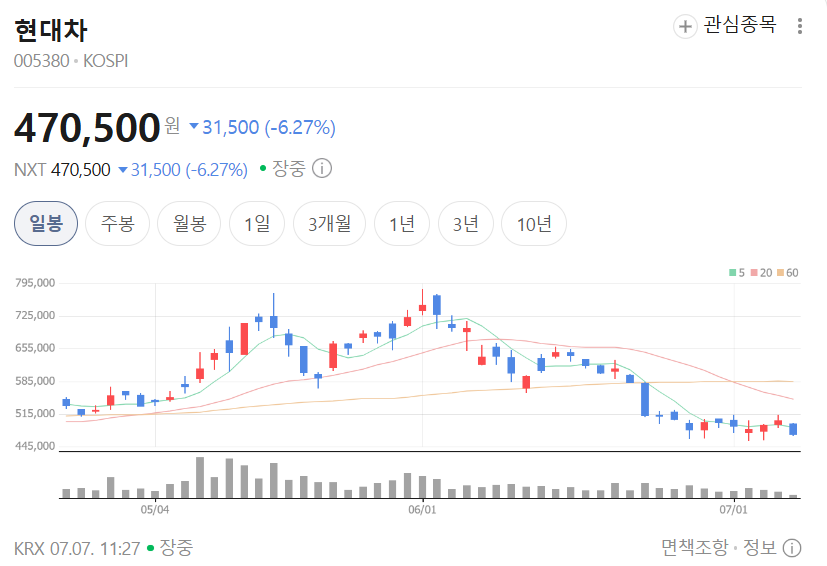Click the 06/01 date axis label
The height and width of the screenshot is (566, 827).
click(422, 510)
